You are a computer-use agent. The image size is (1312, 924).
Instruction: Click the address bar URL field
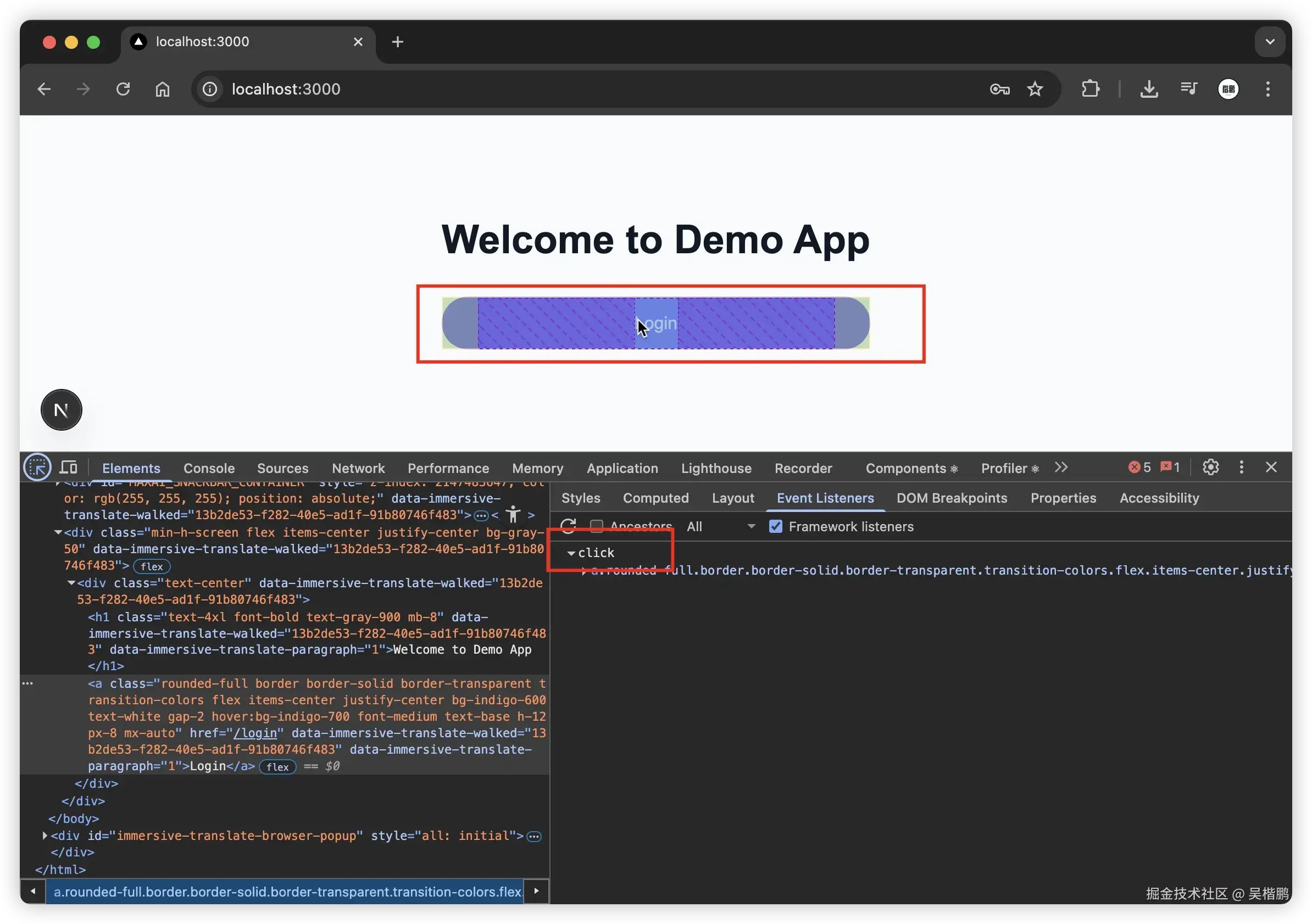pos(400,89)
